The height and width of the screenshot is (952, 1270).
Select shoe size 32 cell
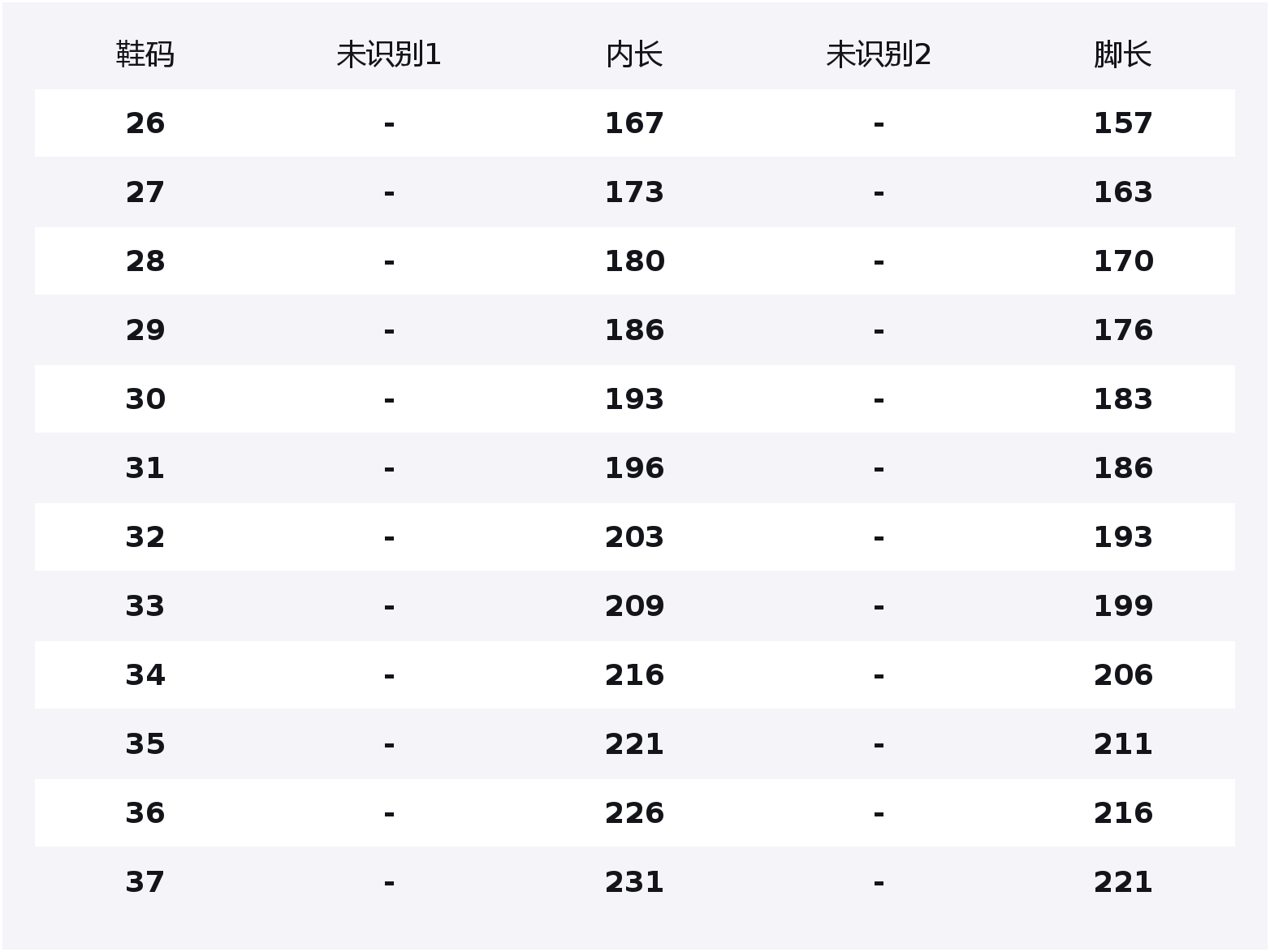(x=145, y=537)
